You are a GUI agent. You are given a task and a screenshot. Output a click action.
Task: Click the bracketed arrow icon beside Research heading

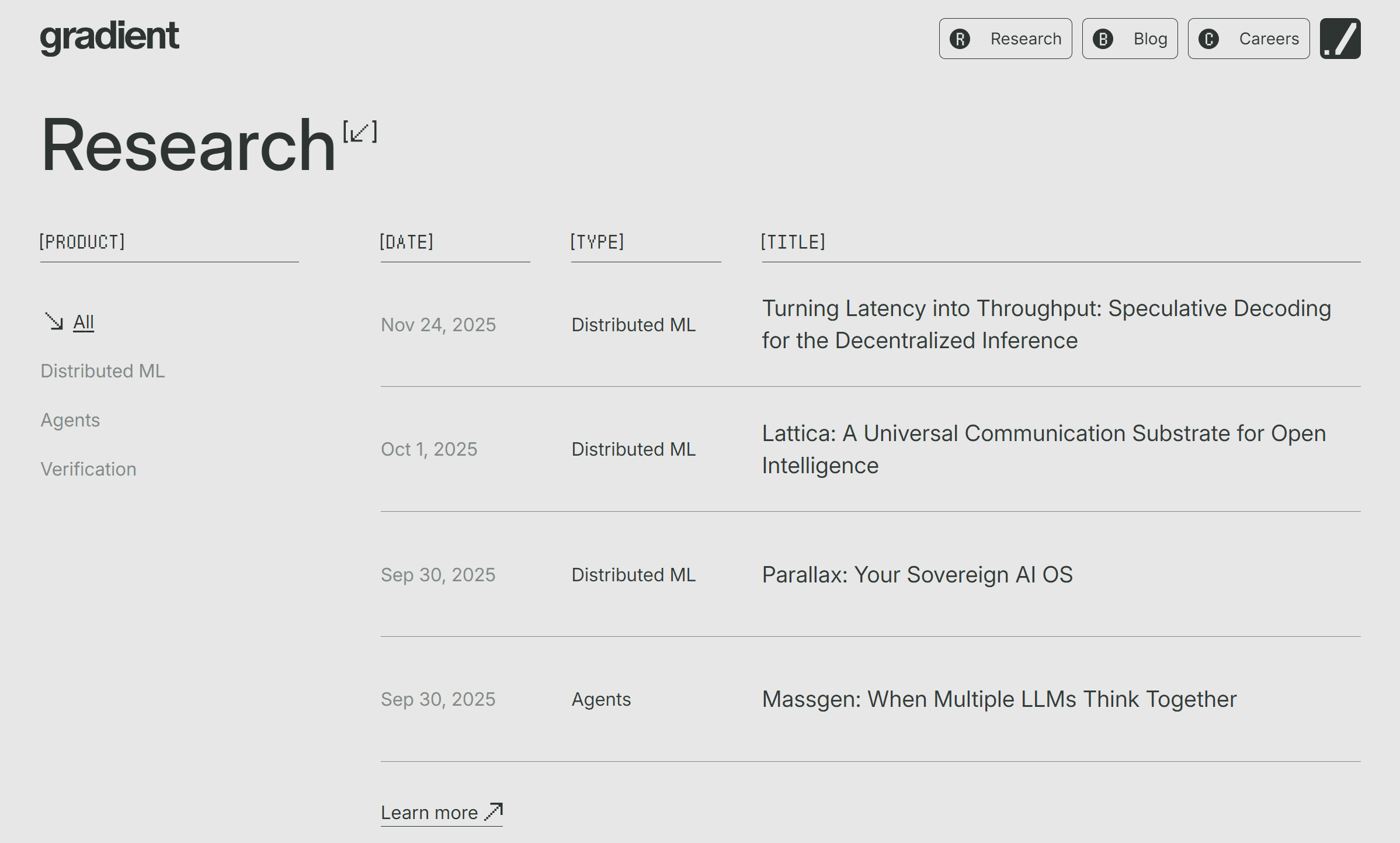tap(360, 132)
